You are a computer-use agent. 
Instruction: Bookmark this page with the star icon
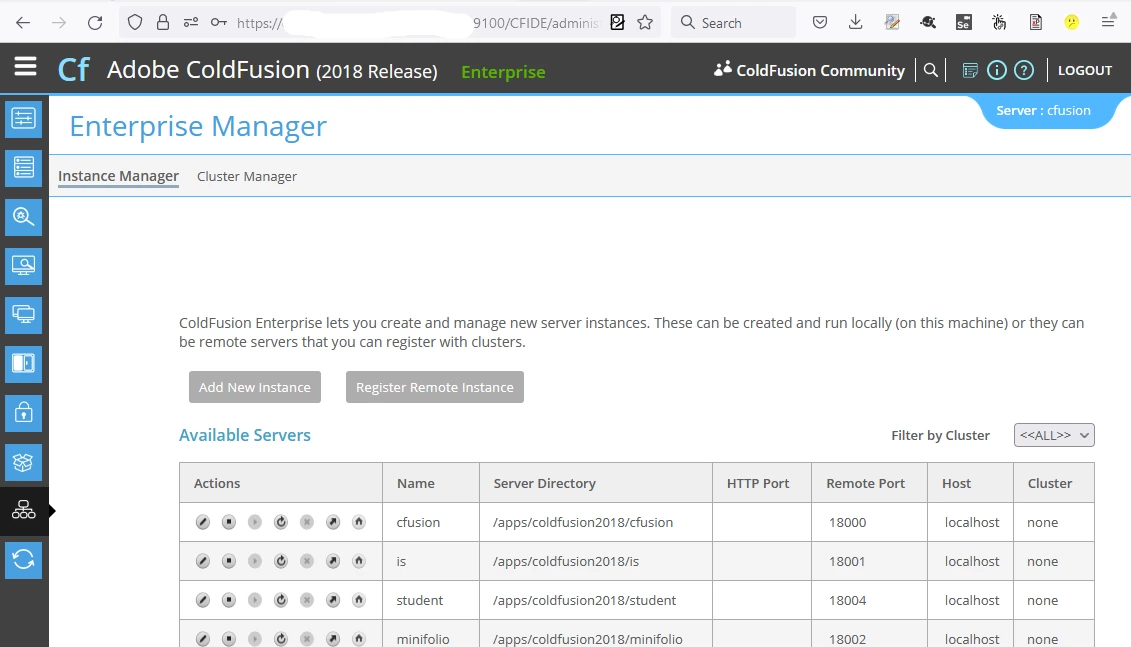pos(645,22)
